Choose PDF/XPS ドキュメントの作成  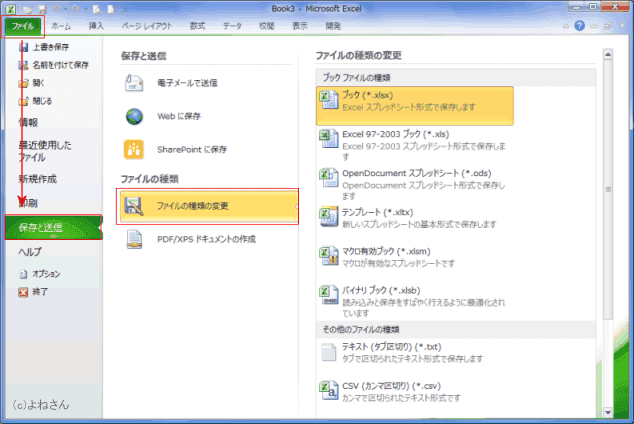pyautogui.click(x=206, y=239)
